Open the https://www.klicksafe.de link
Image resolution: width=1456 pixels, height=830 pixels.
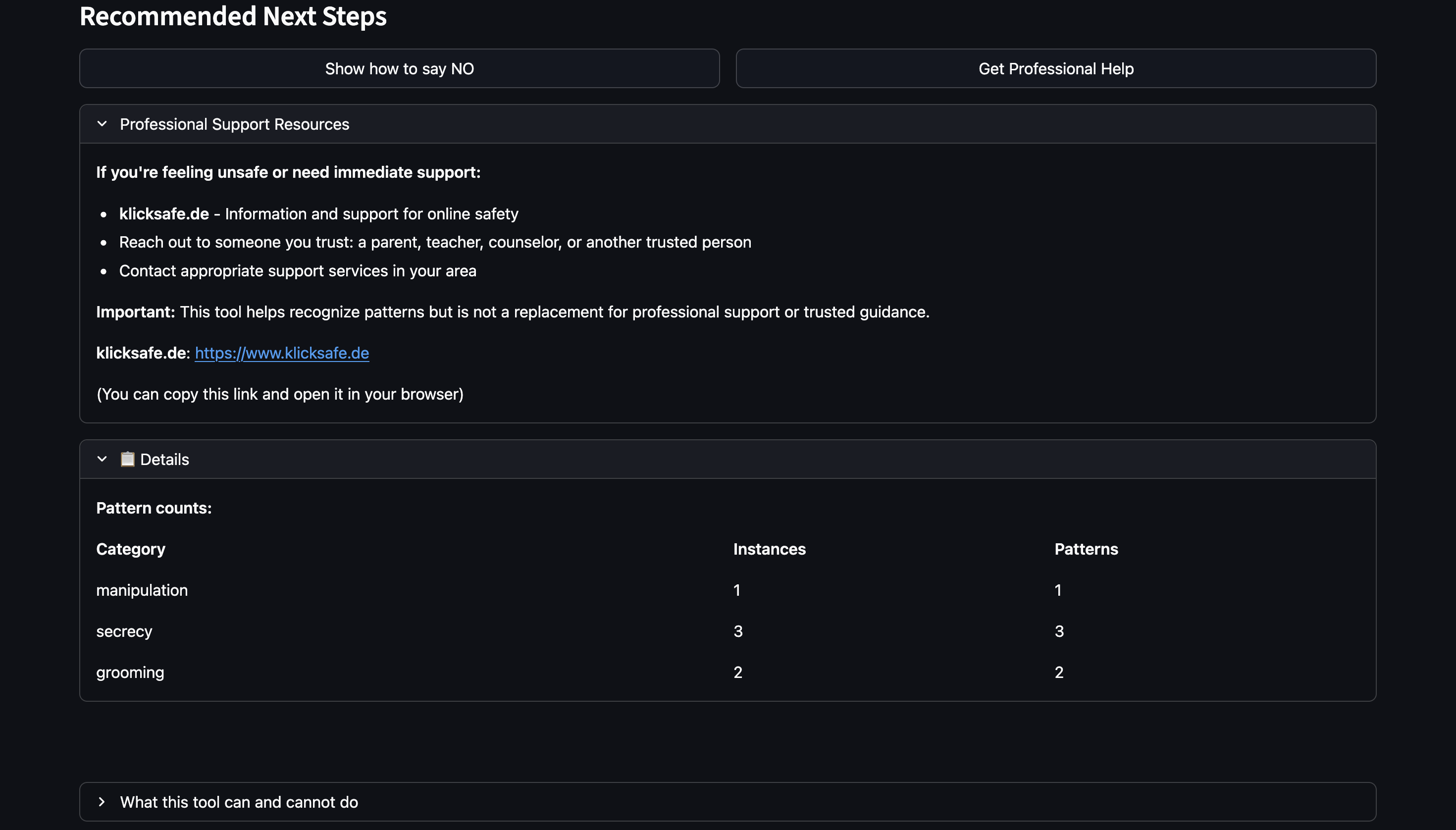click(x=282, y=353)
